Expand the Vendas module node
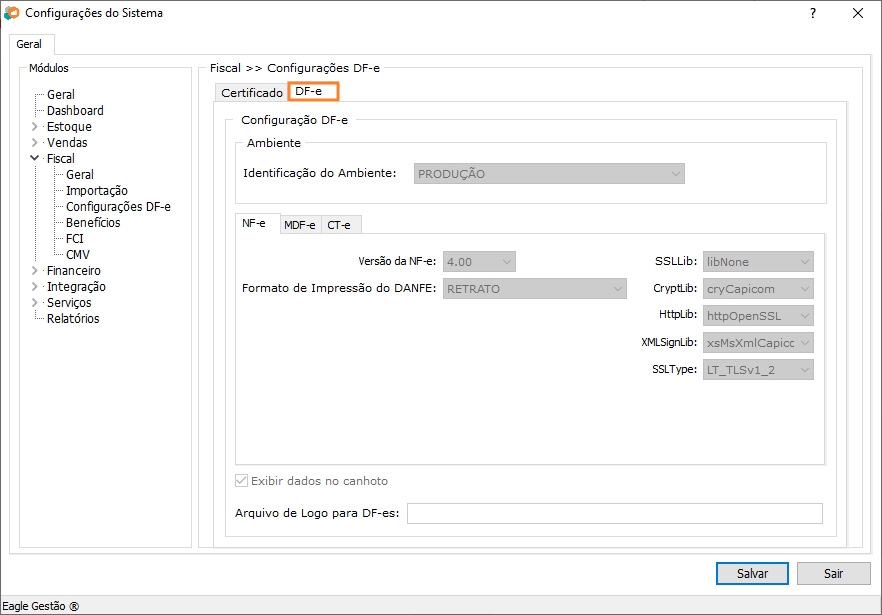Screen dimensions: 882x615 (35, 143)
